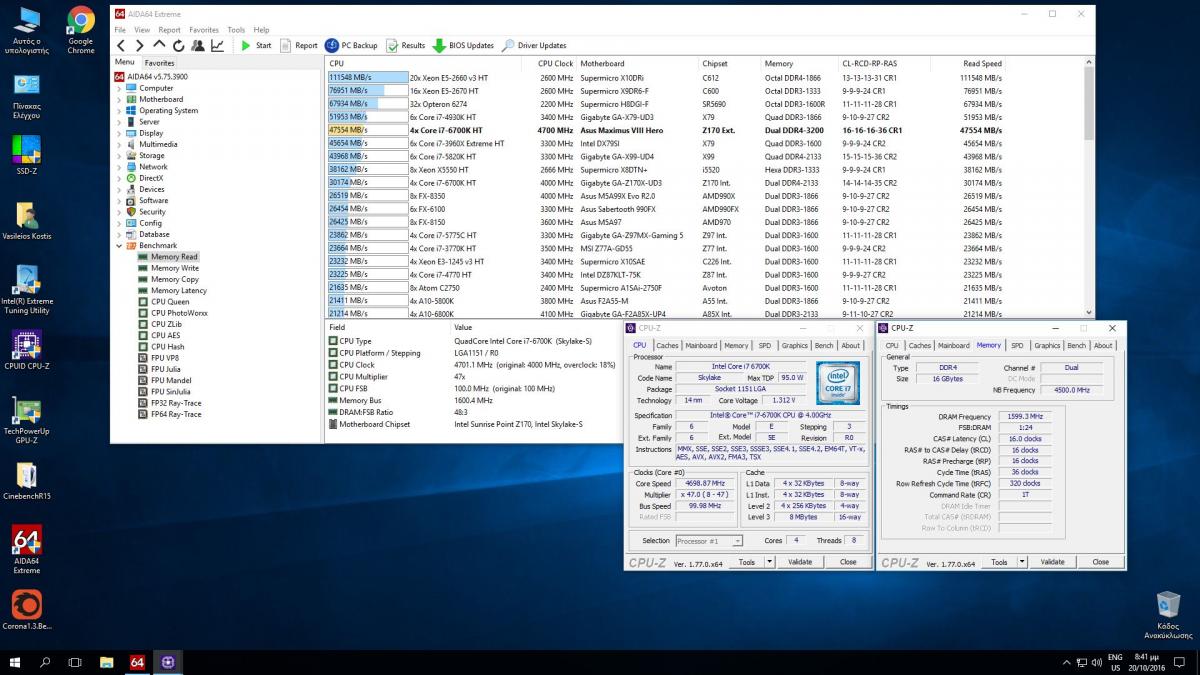Open PC Backup from the AIDA64 toolbar
Screen dimensions: 1200x675
tap(352, 45)
